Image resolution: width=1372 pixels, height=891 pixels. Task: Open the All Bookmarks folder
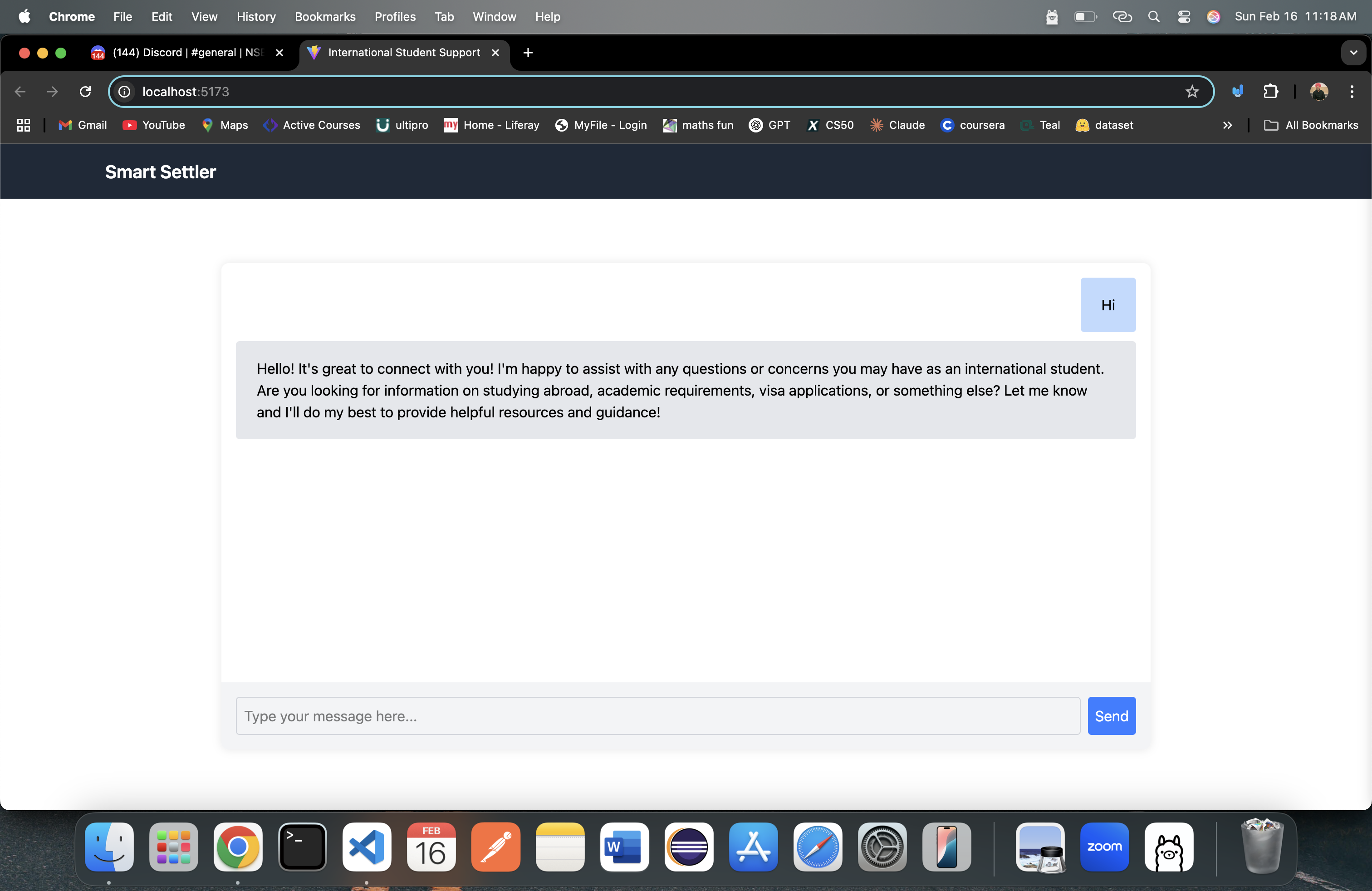(x=1311, y=125)
